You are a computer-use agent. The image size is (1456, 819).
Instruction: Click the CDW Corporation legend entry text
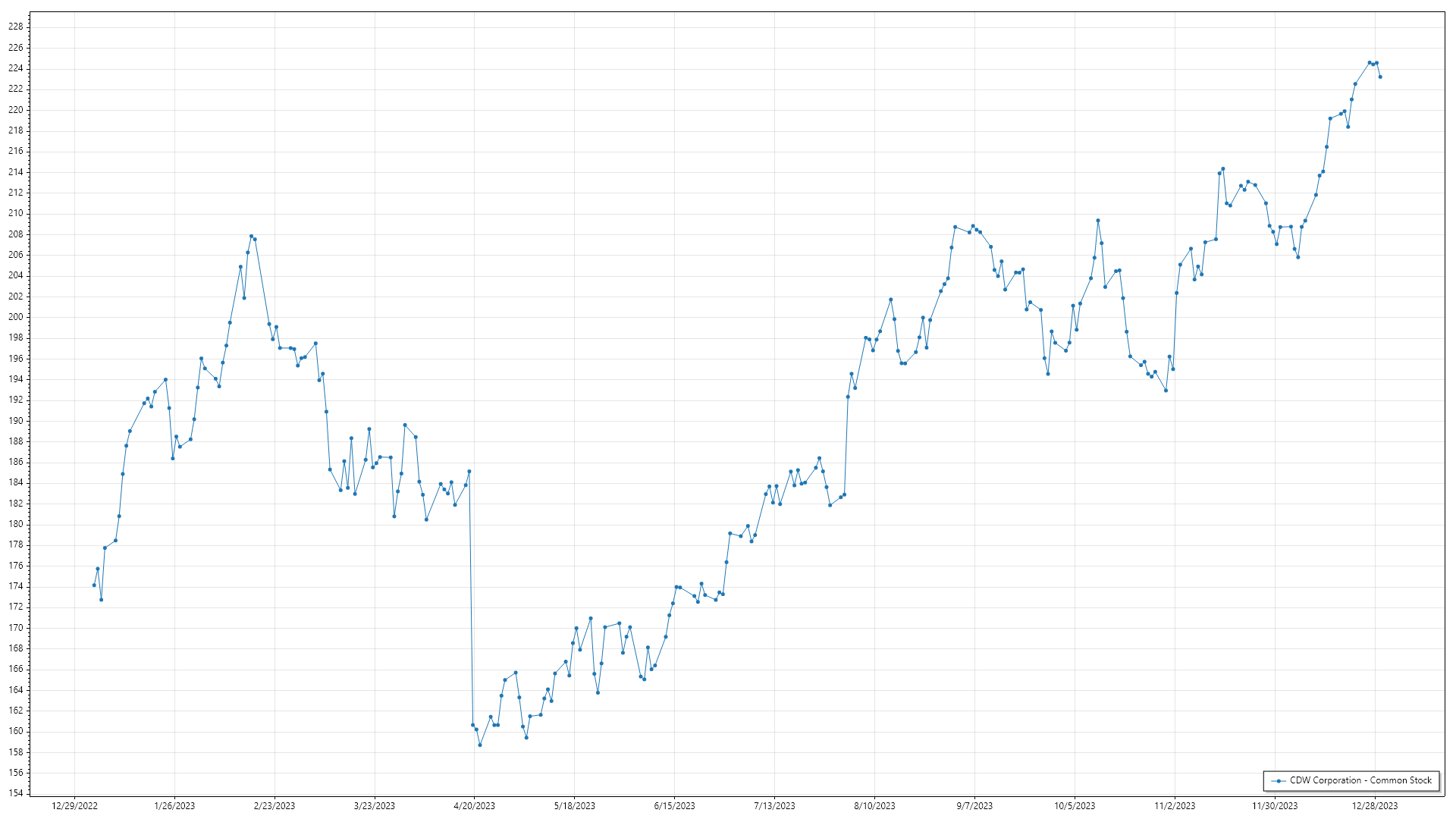pyautogui.click(x=1360, y=780)
